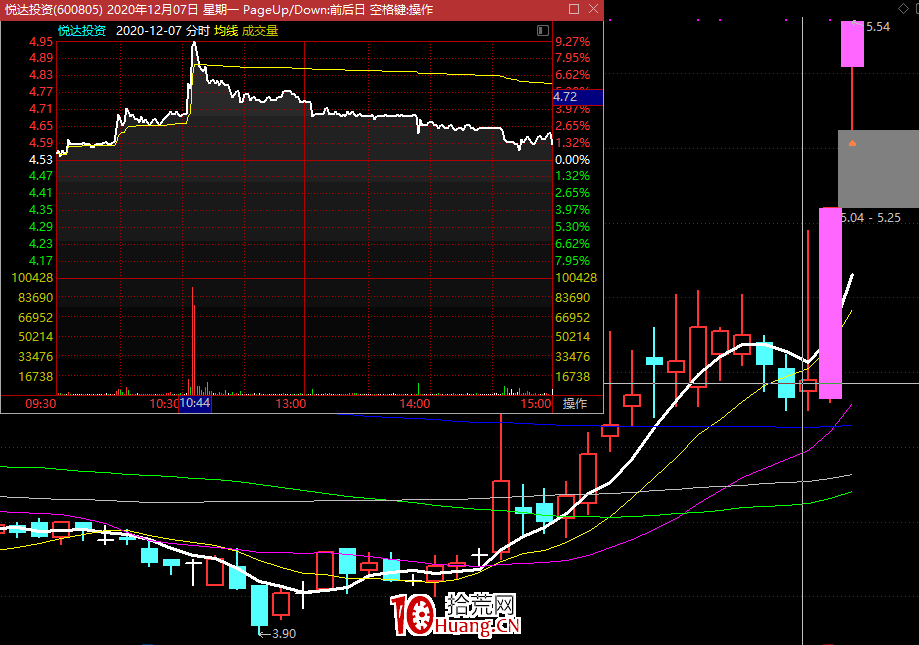Click the 5.04 - 5.25 range text
The width and height of the screenshot is (919, 645).
(871, 217)
